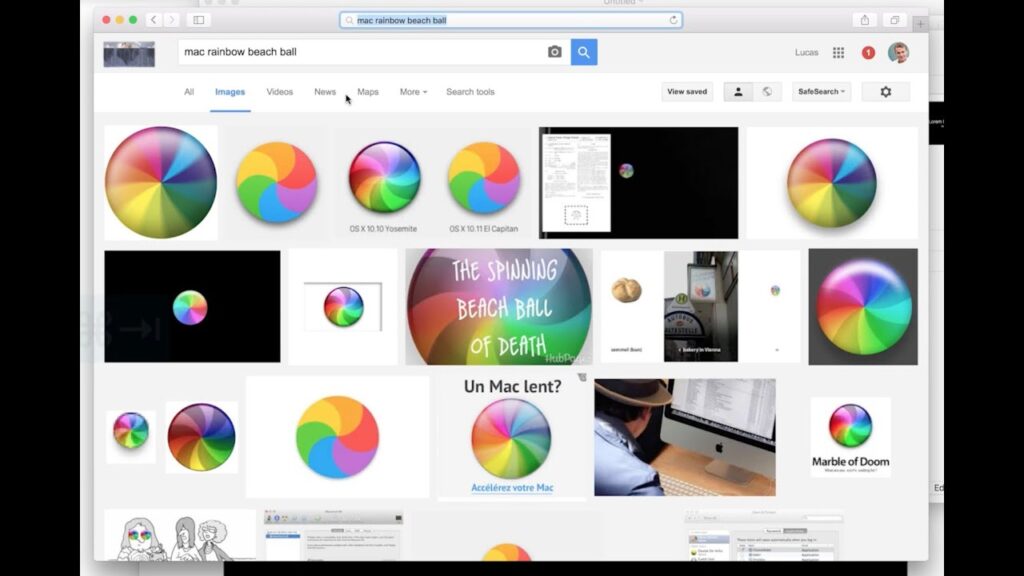Open Search tools options
Screen dimensions: 1024x576
(x=470, y=91)
